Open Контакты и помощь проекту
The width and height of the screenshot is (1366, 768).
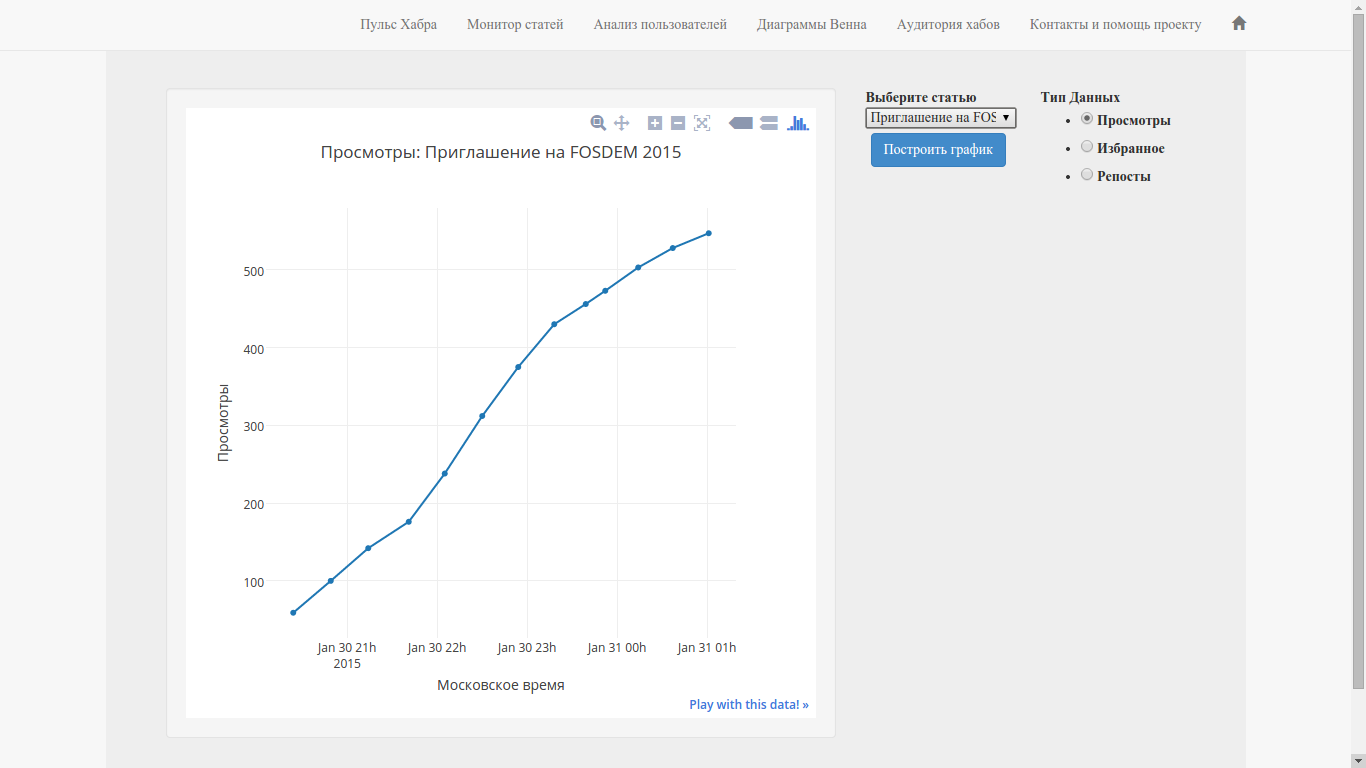1116,24
